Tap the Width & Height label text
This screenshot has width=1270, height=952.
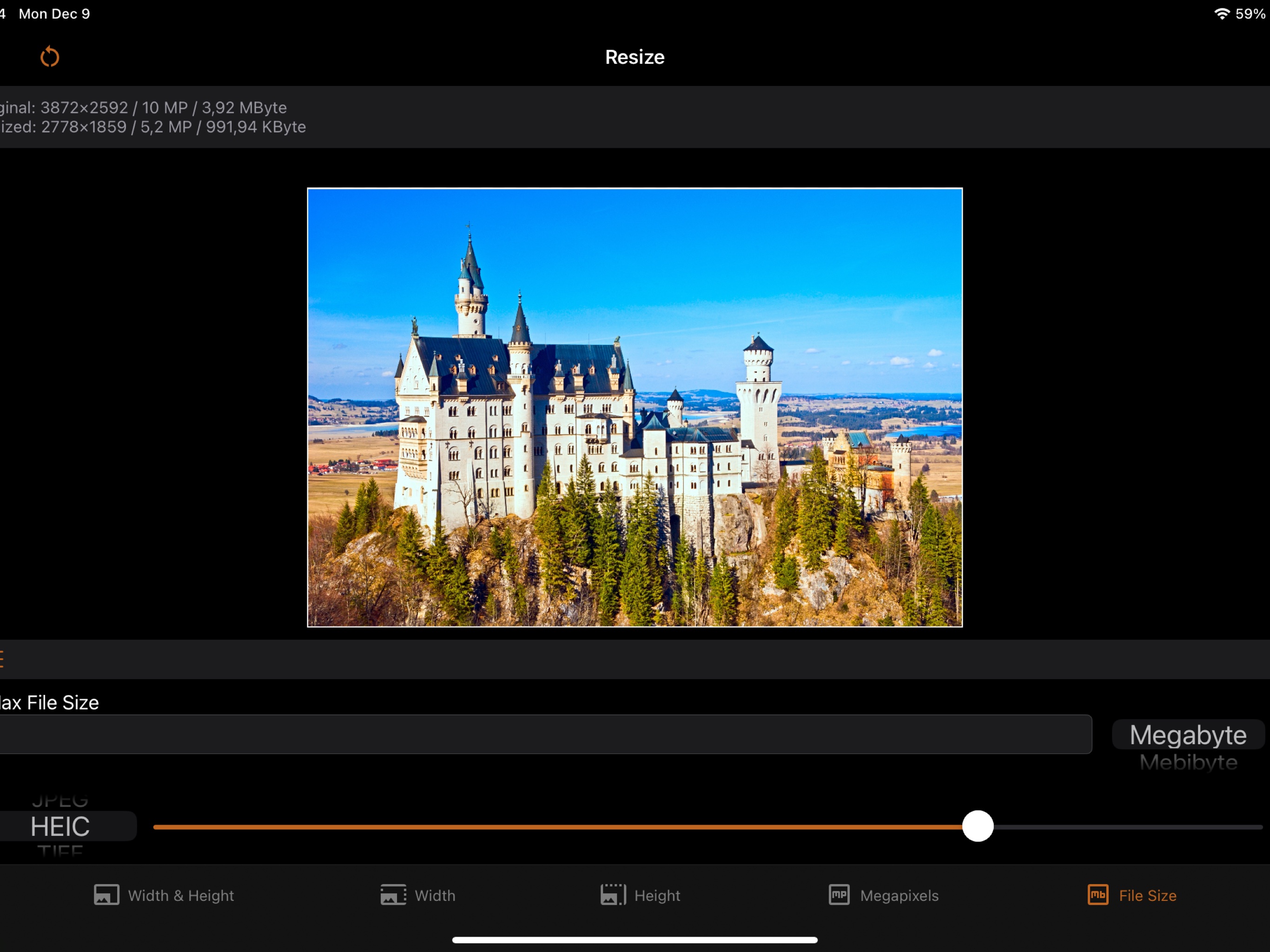[181, 895]
